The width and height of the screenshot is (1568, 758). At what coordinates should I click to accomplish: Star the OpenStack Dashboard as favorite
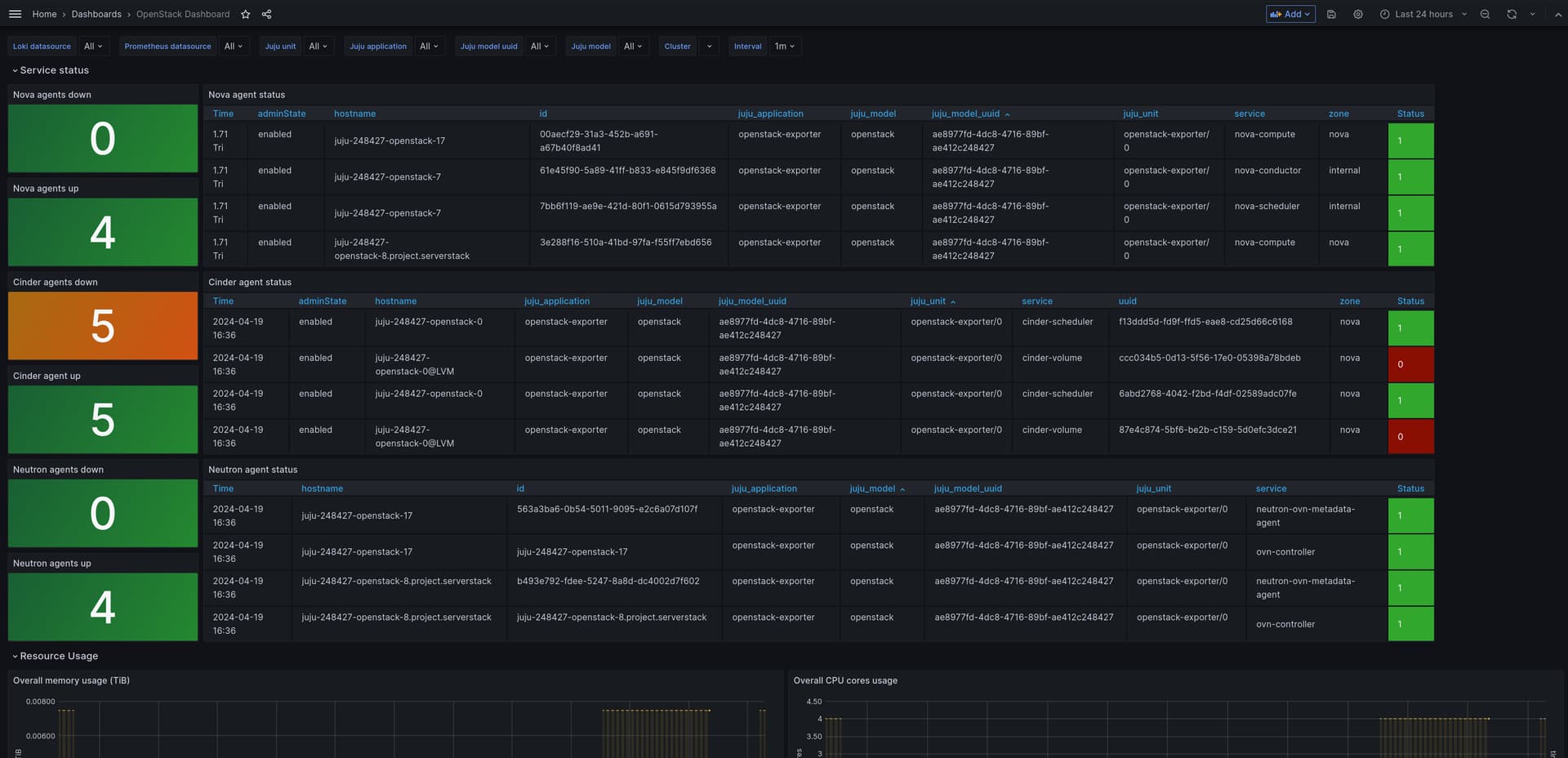tap(246, 14)
